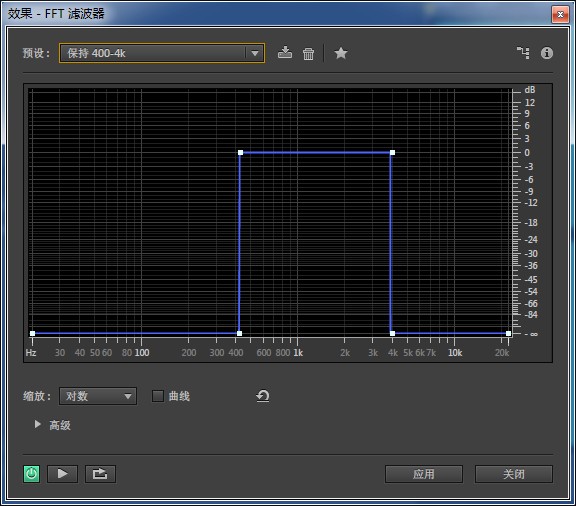Open the 缩放 scale dropdown
This screenshot has width=576, height=506.
point(98,396)
